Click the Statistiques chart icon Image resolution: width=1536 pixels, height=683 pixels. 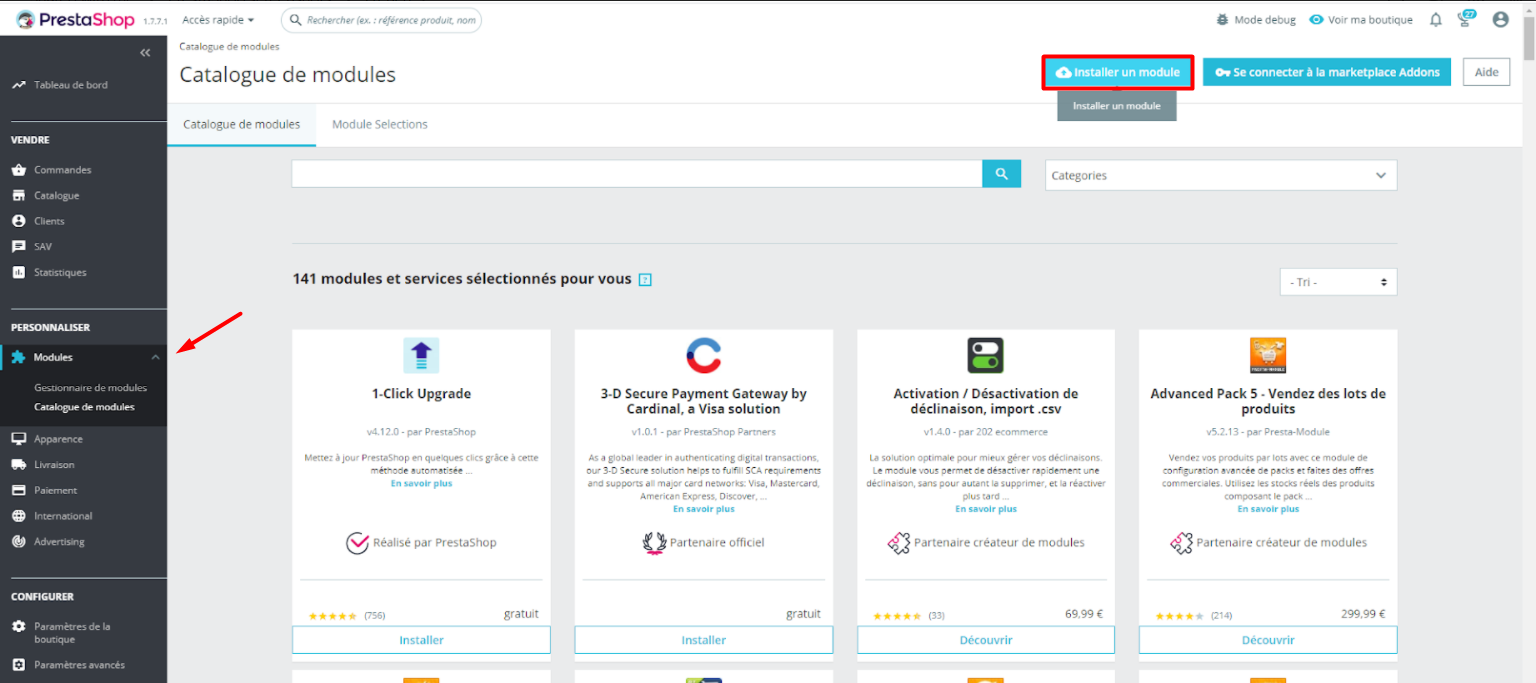click(x=18, y=272)
